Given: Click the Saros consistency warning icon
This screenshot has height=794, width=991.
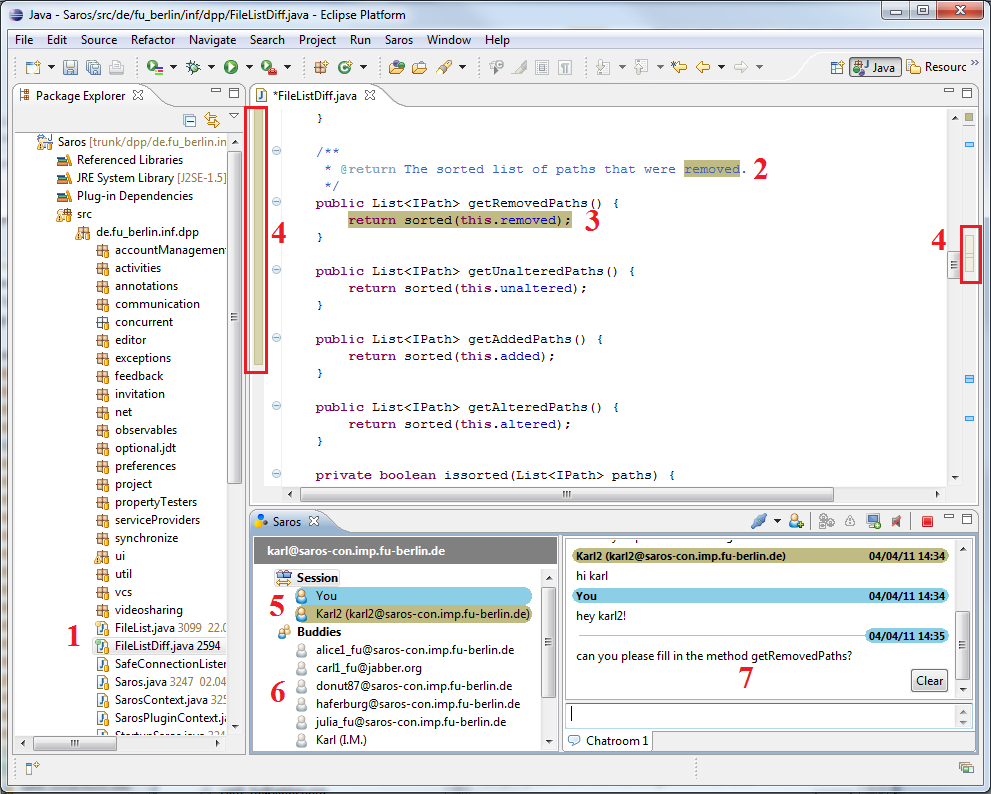Looking at the screenshot, I should tap(850, 521).
